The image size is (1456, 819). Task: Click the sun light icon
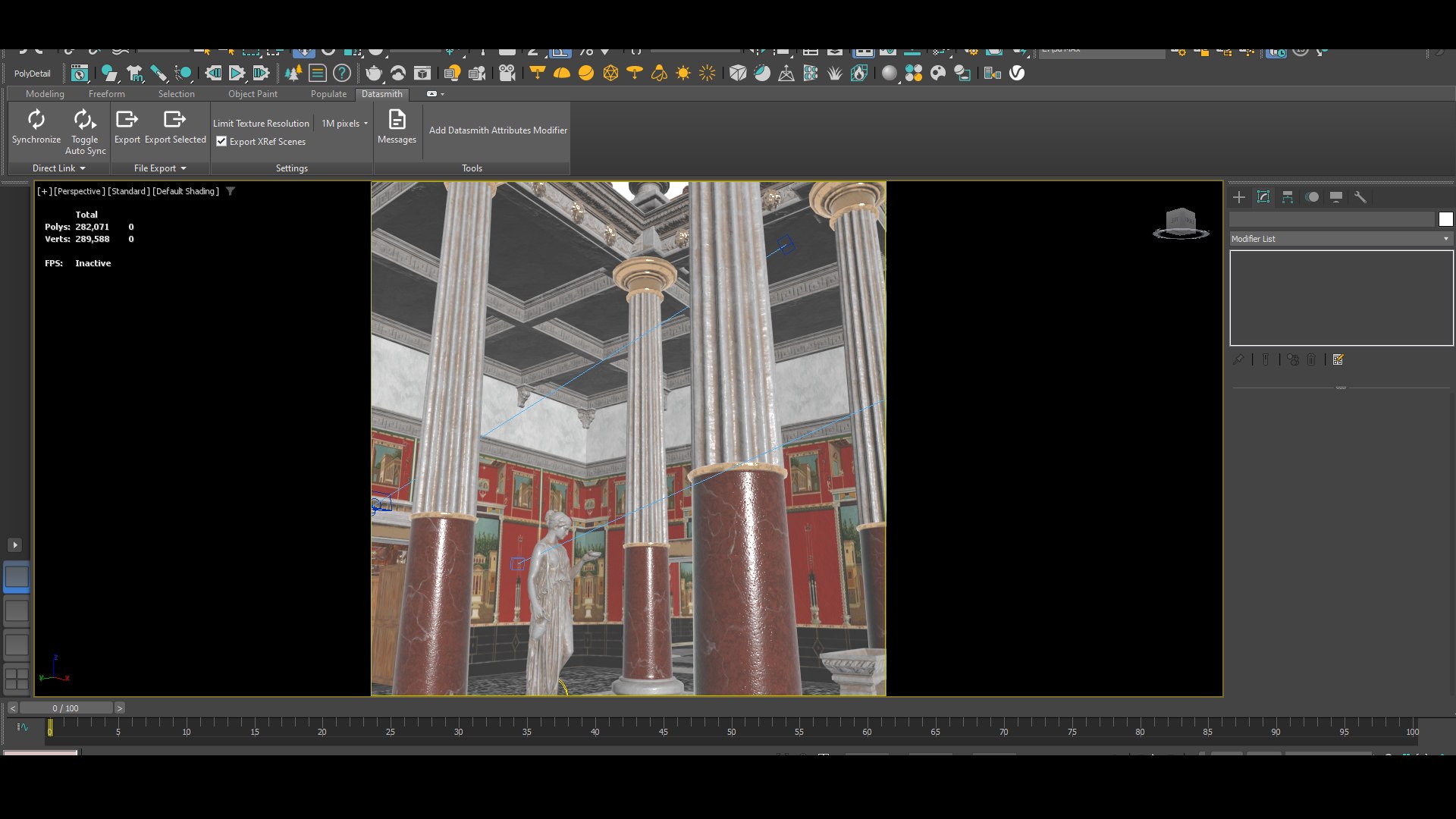pos(683,73)
